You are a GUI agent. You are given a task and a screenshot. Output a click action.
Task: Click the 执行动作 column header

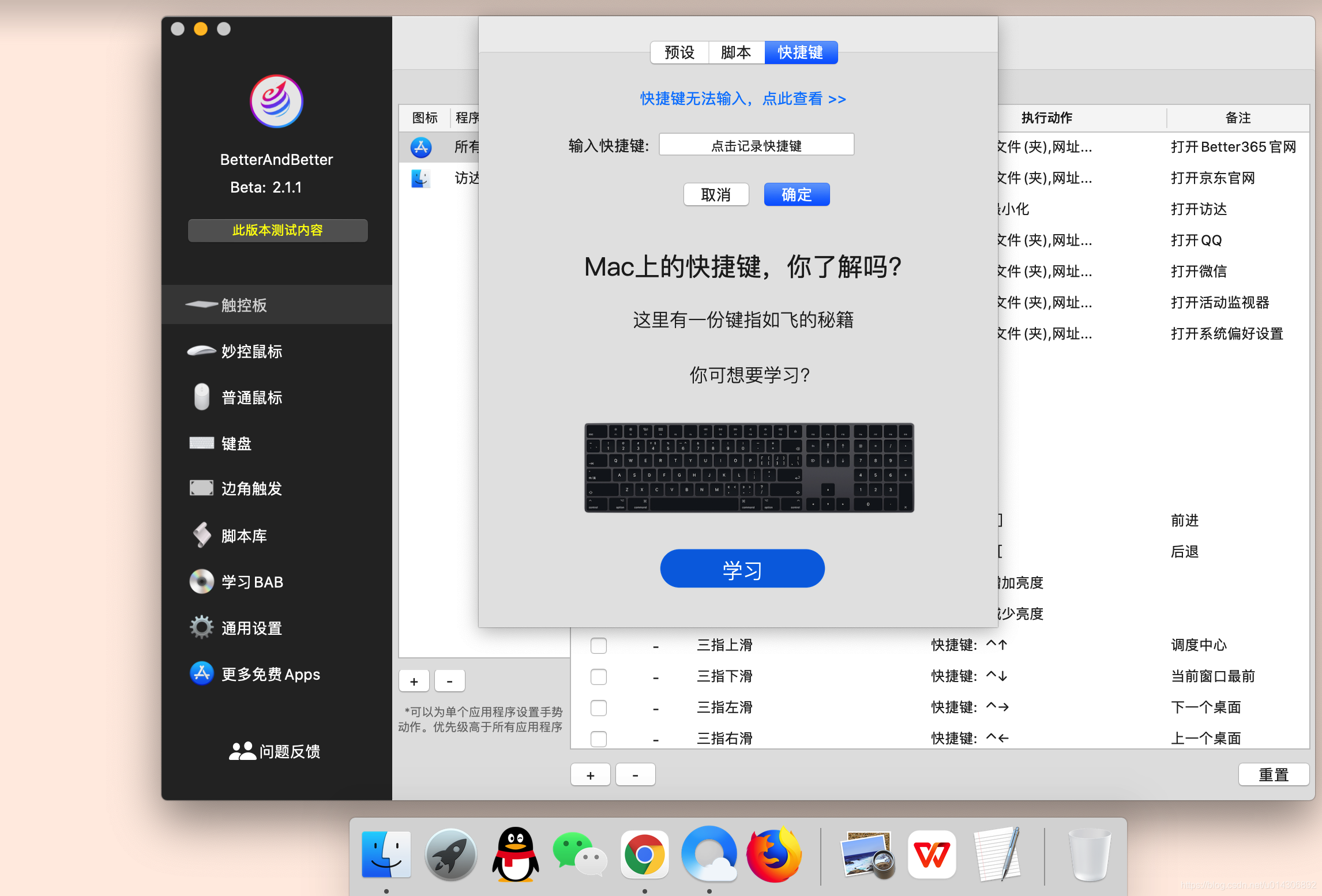point(1046,118)
